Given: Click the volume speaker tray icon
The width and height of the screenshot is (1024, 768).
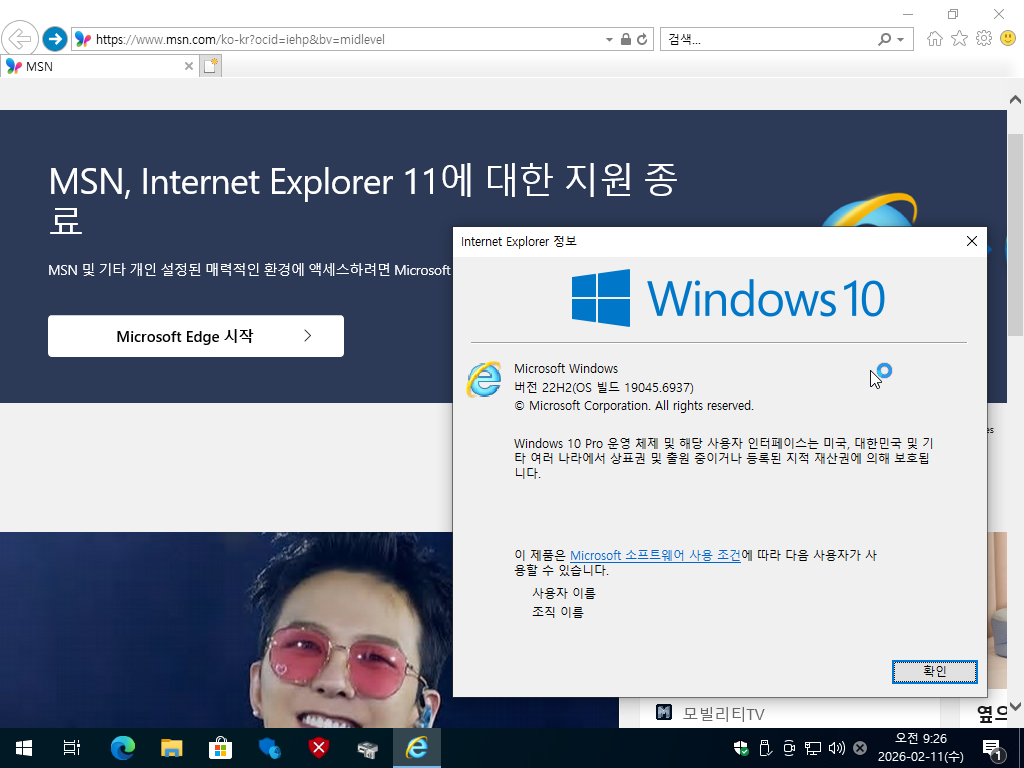Looking at the screenshot, I should [x=837, y=748].
